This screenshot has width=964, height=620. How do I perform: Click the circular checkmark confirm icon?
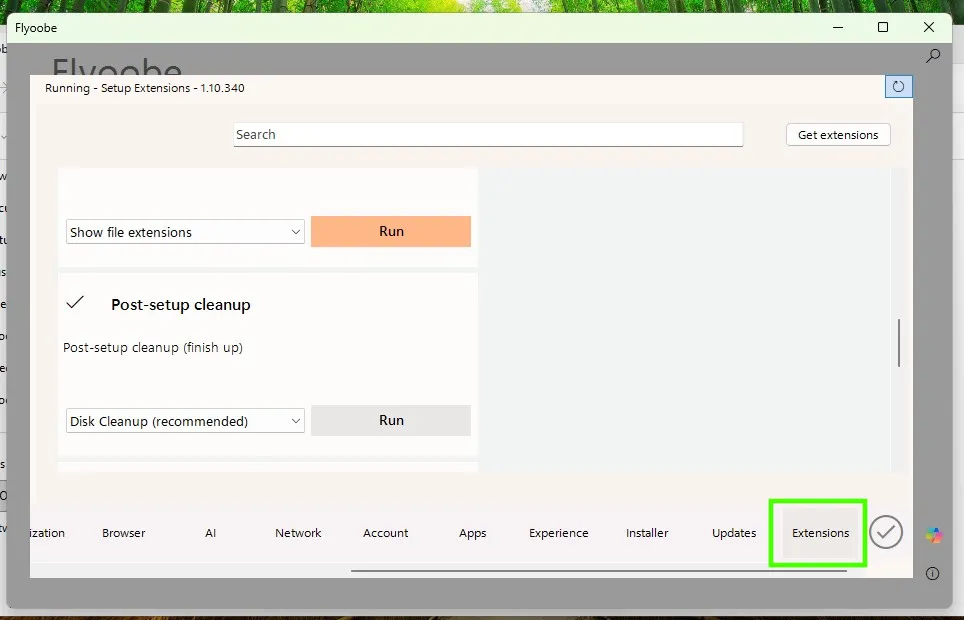tap(886, 532)
